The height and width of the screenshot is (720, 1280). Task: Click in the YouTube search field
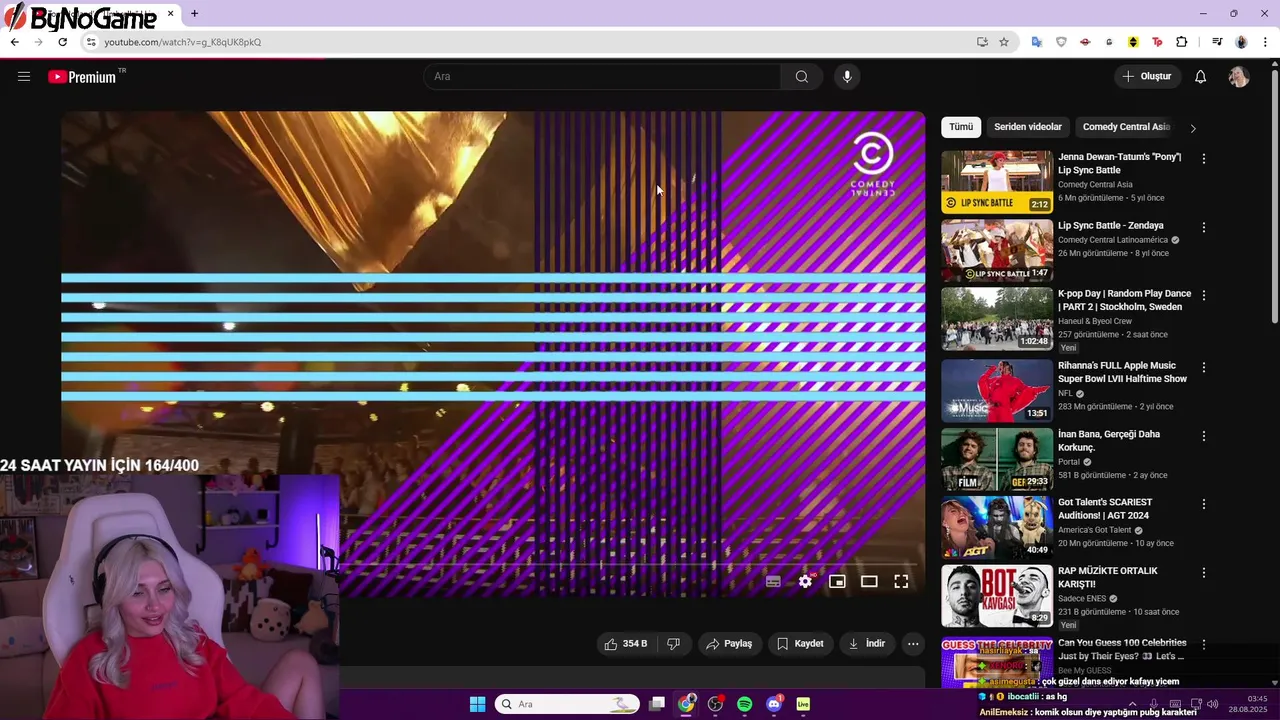pyautogui.click(x=603, y=77)
